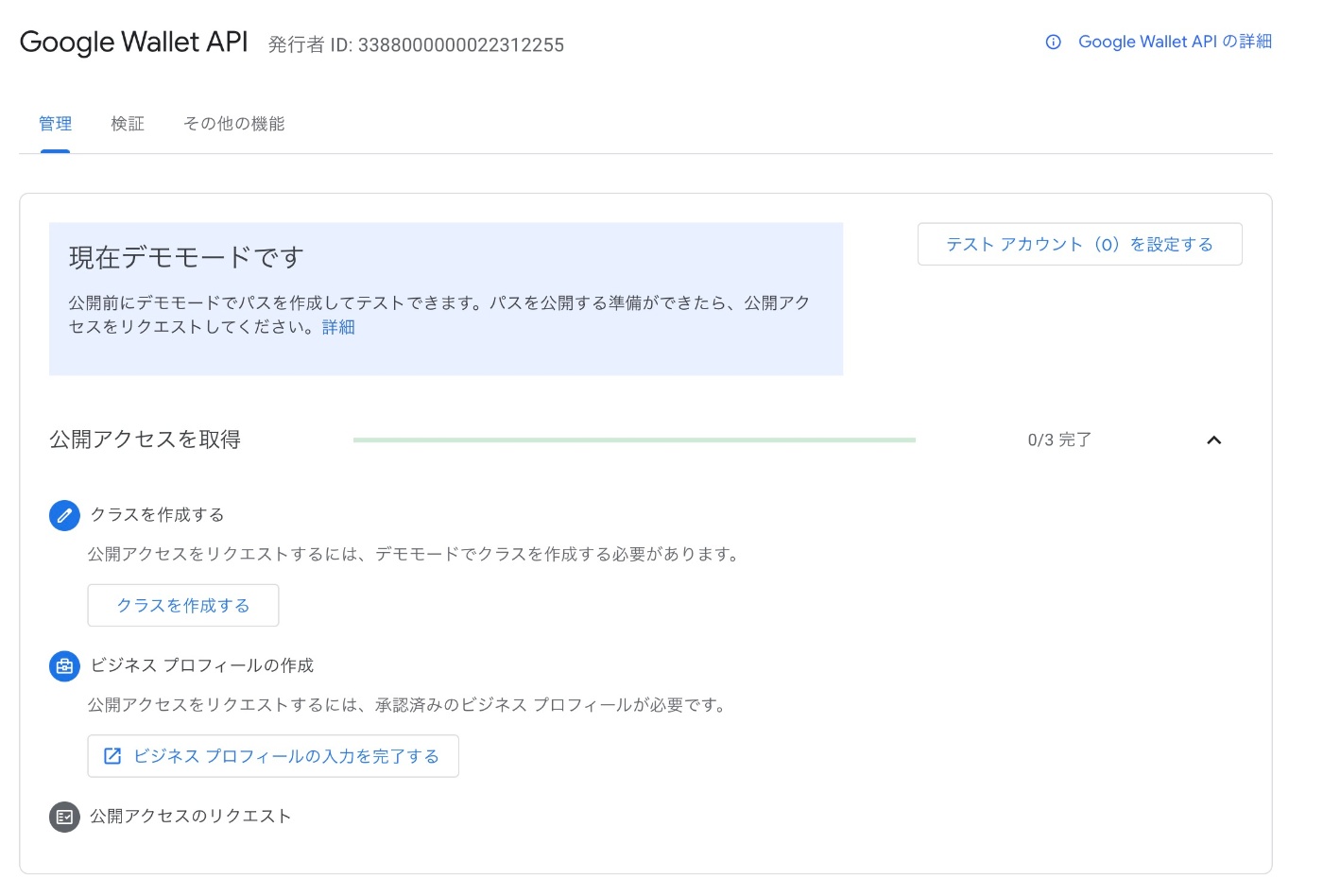Image resolution: width=1323 pixels, height=896 pixels.
Task: Switch to the 管理 tab
Action: click(x=55, y=124)
